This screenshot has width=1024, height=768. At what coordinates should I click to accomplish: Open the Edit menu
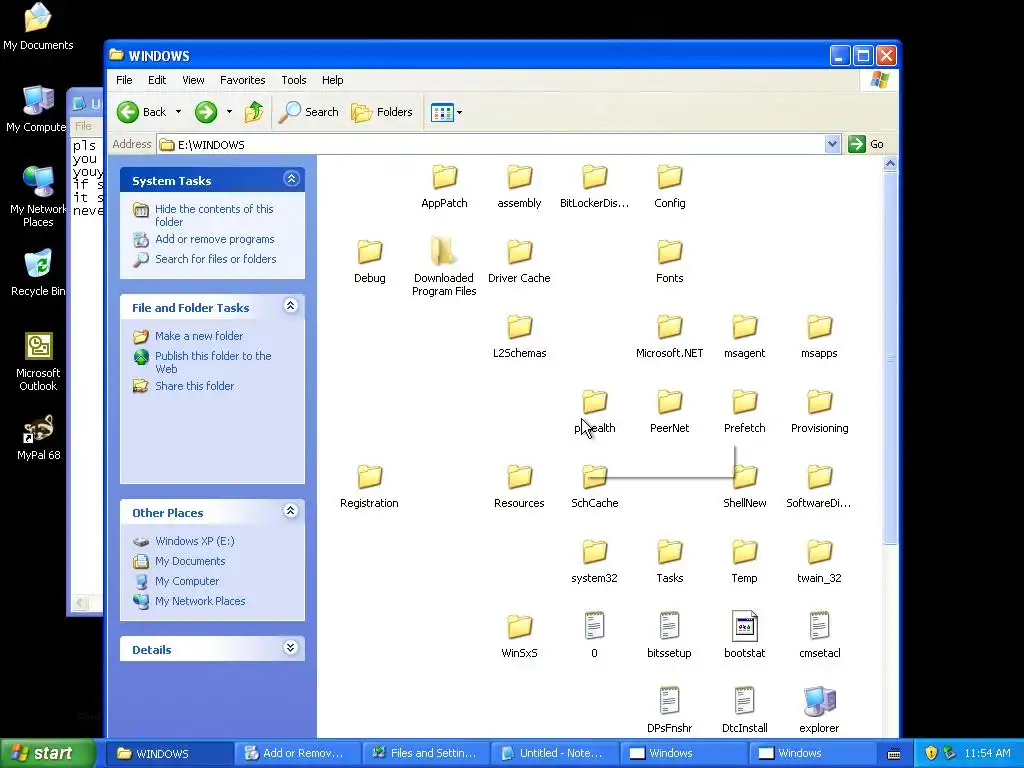point(157,80)
